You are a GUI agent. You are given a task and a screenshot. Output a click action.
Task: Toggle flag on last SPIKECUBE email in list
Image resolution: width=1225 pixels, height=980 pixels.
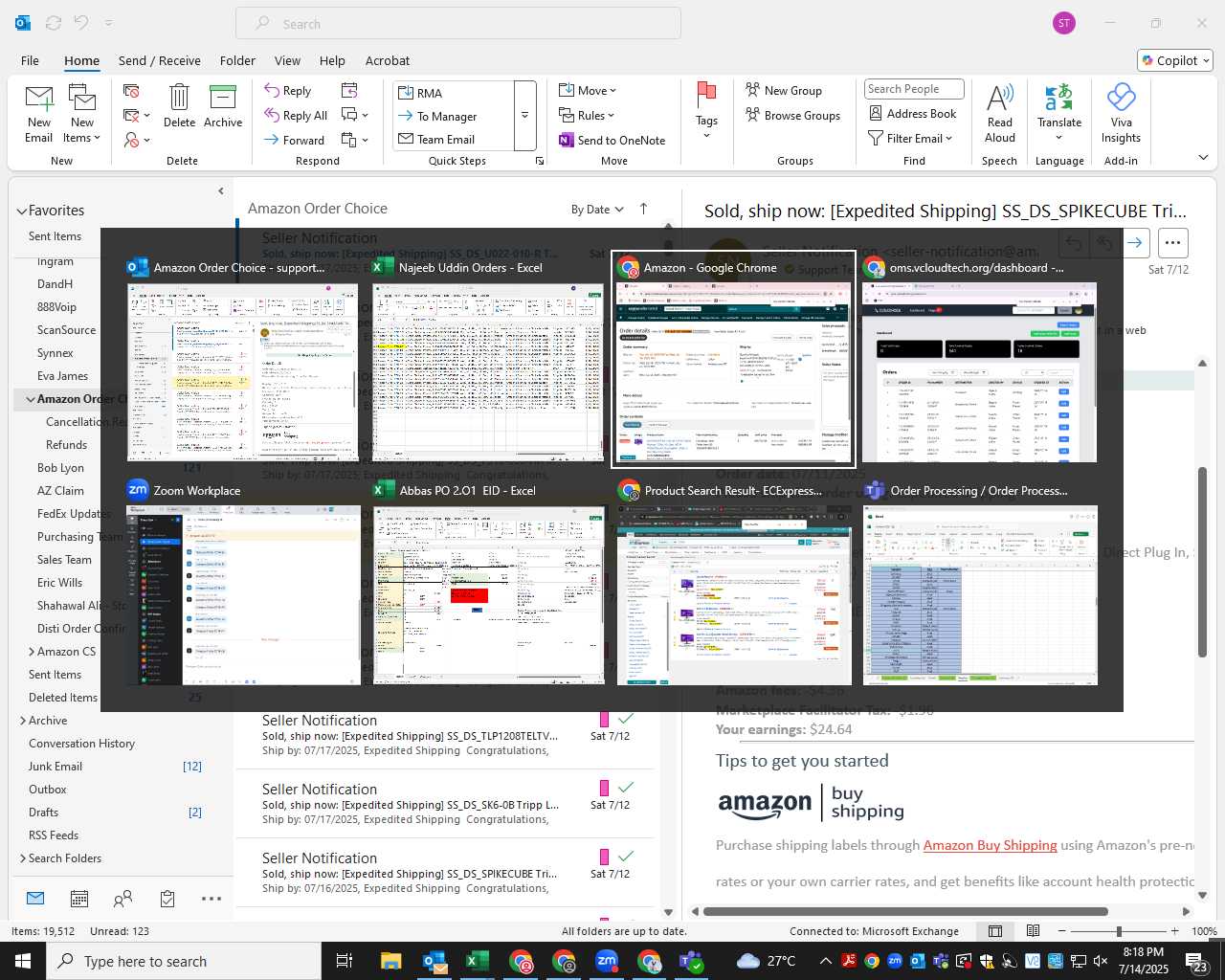(604, 857)
